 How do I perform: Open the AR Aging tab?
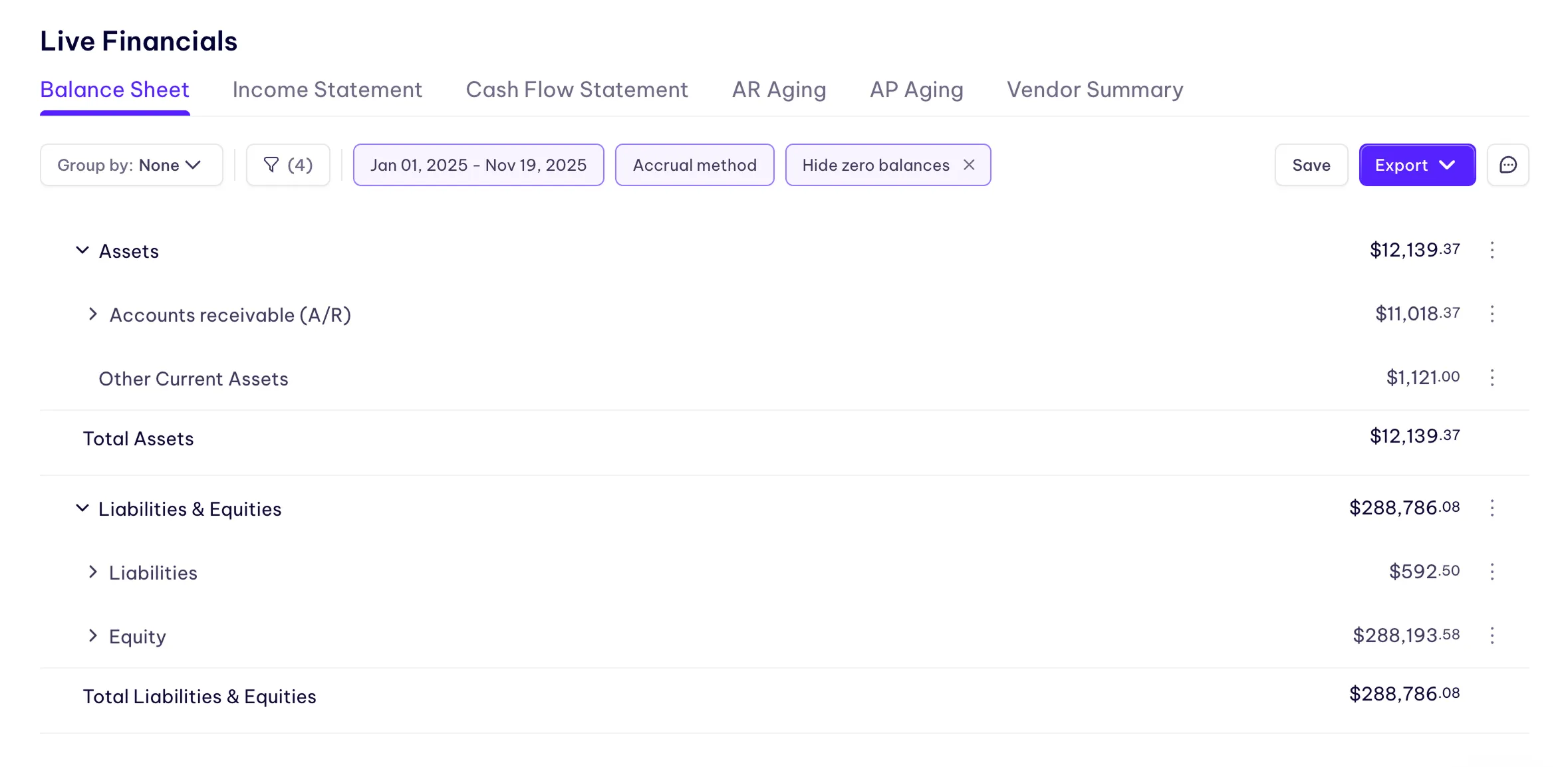click(x=779, y=89)
